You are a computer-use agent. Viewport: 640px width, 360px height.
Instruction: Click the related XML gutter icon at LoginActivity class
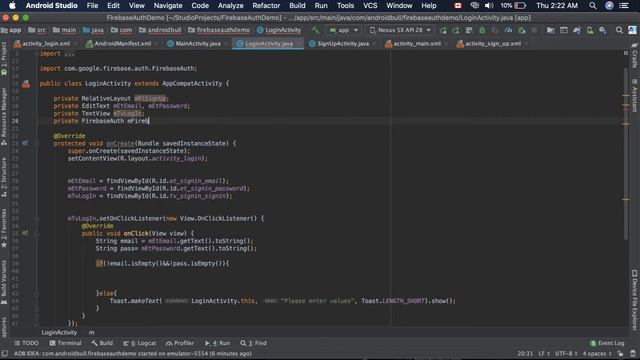click(26, 84)
